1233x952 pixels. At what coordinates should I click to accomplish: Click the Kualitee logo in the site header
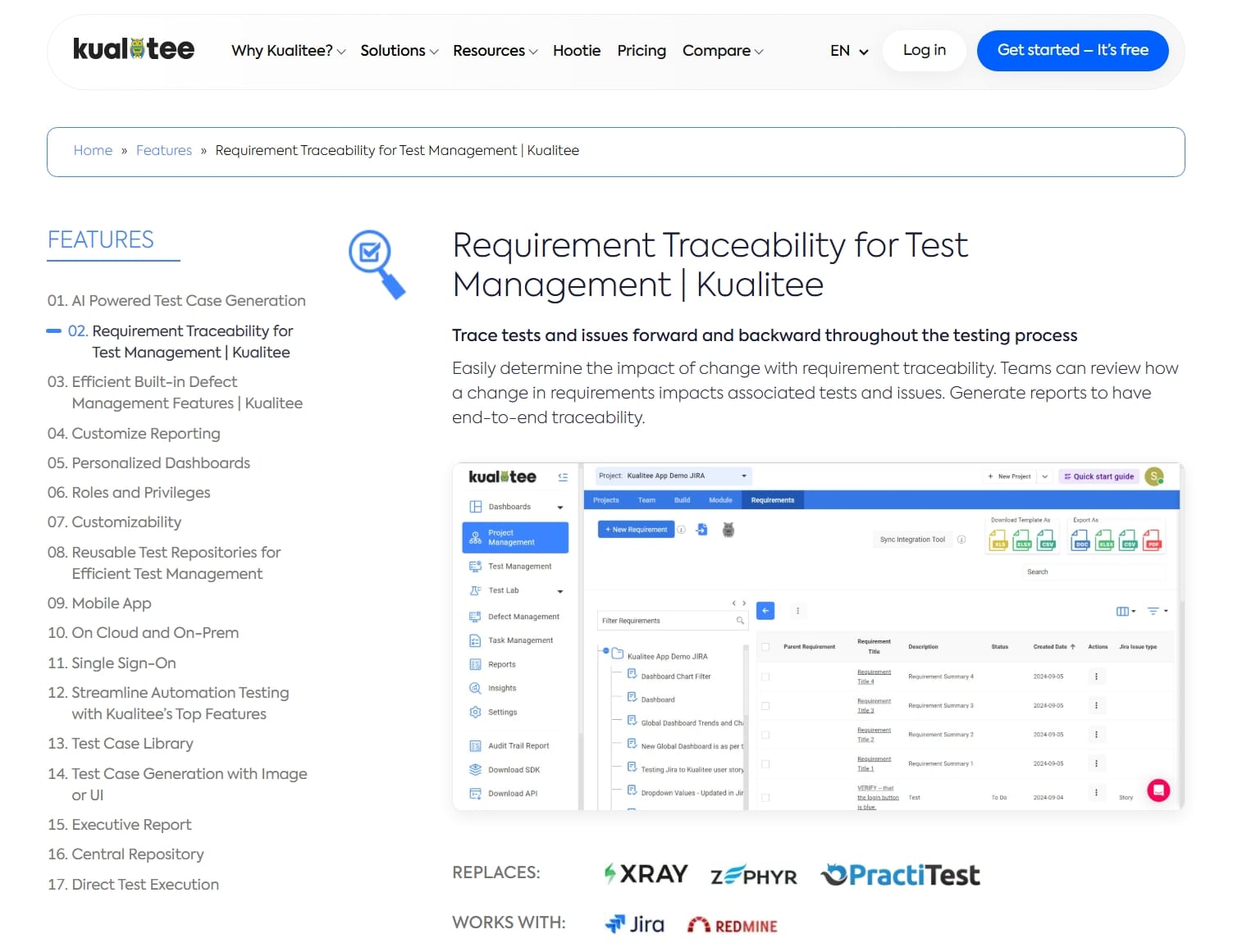(134, 49)
